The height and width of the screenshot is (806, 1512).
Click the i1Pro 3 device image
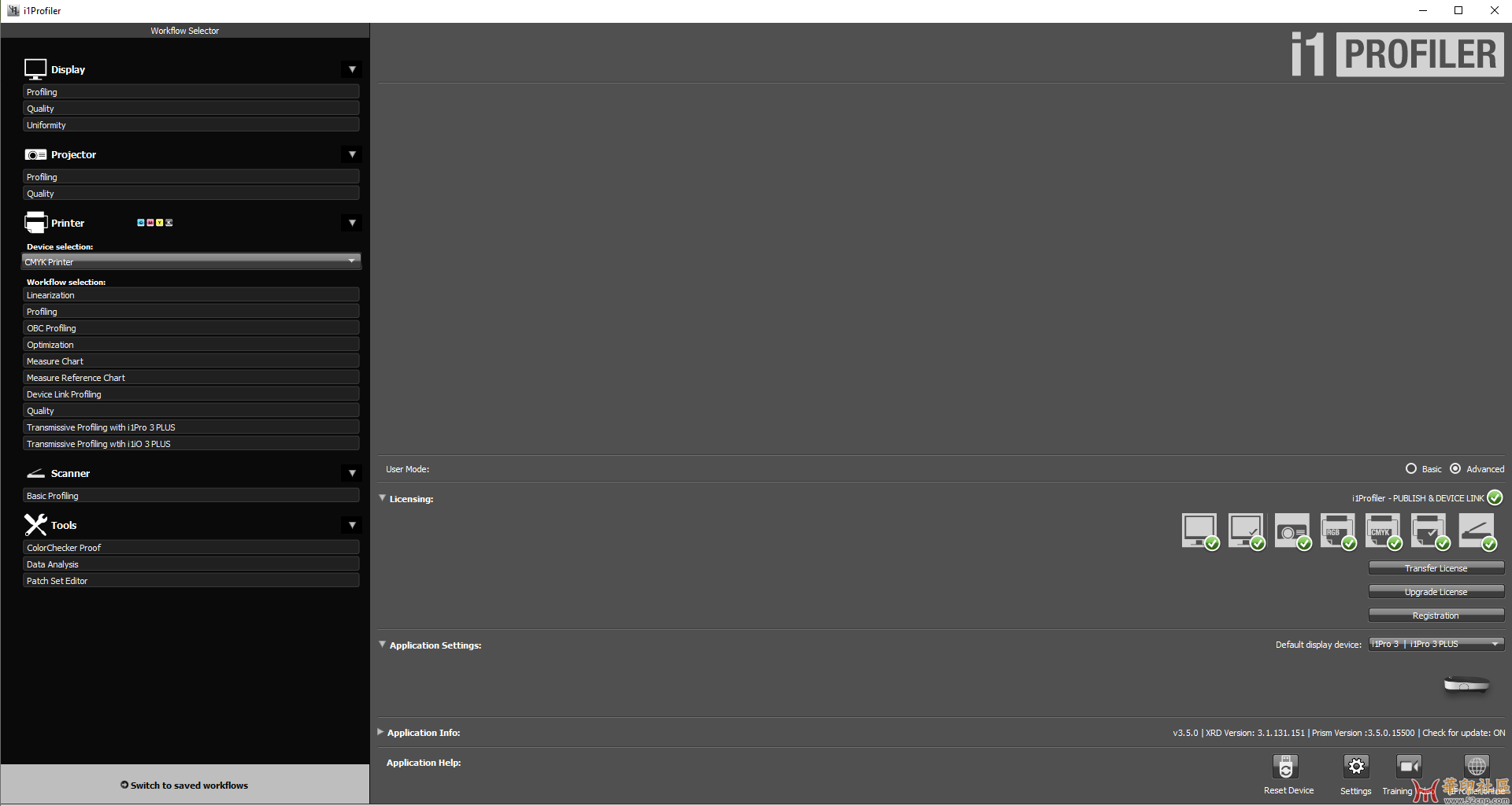point(1466,684)
